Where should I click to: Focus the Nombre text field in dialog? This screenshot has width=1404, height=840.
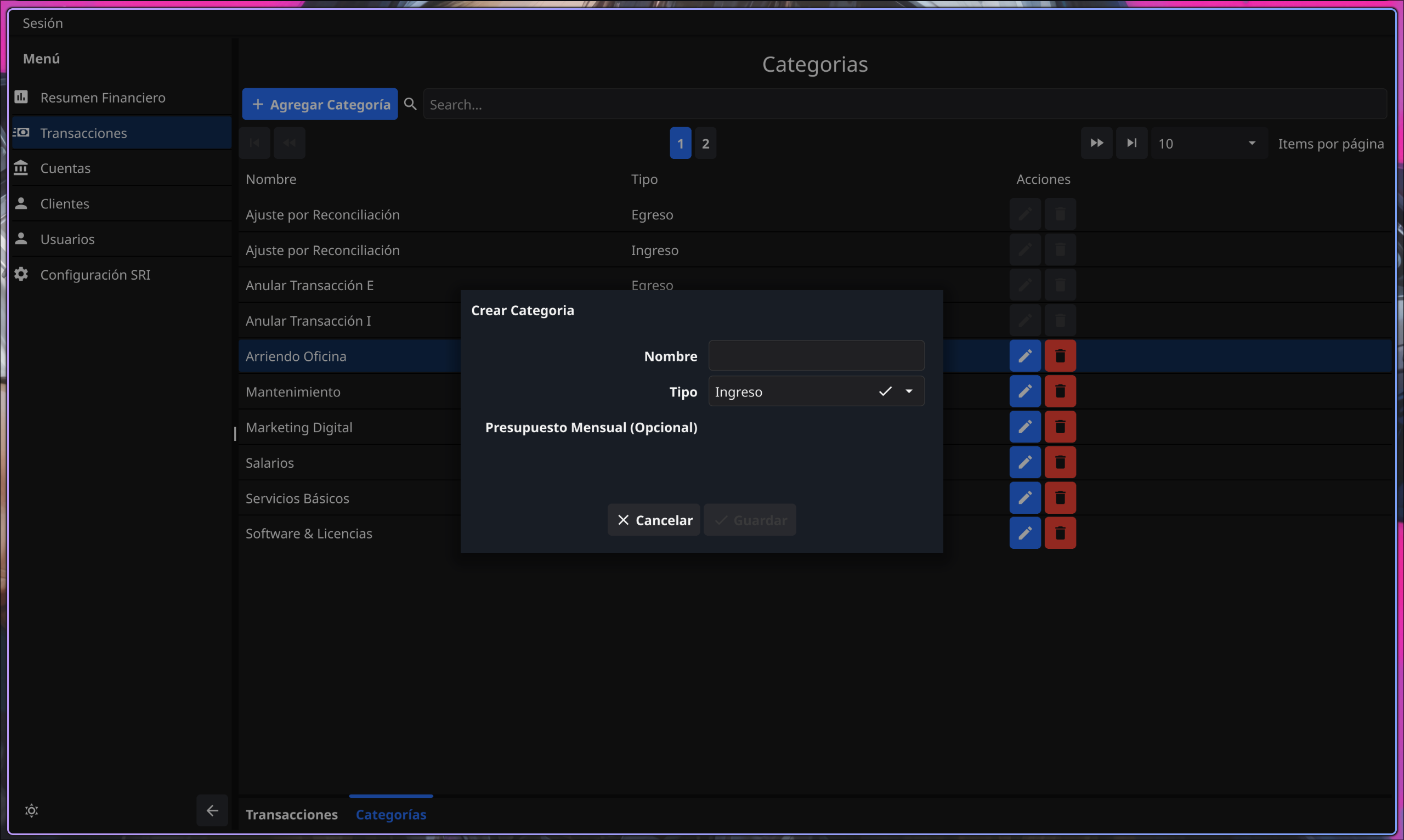click(x=816, y=356)
